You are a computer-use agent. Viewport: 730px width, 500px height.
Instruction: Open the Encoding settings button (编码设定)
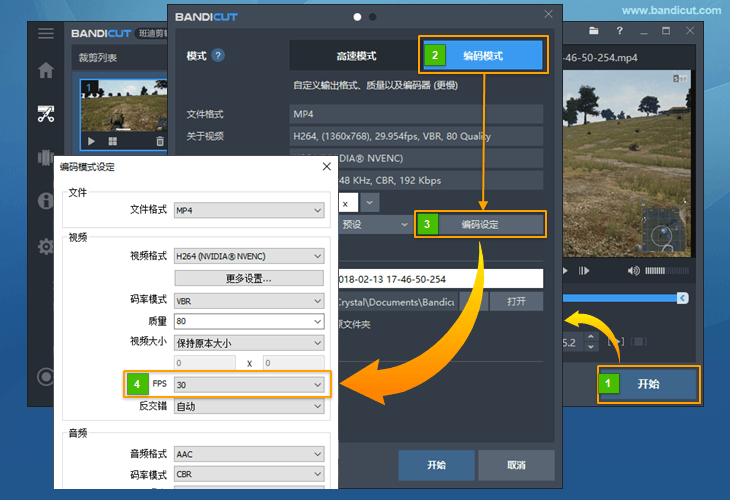(480, 224)
